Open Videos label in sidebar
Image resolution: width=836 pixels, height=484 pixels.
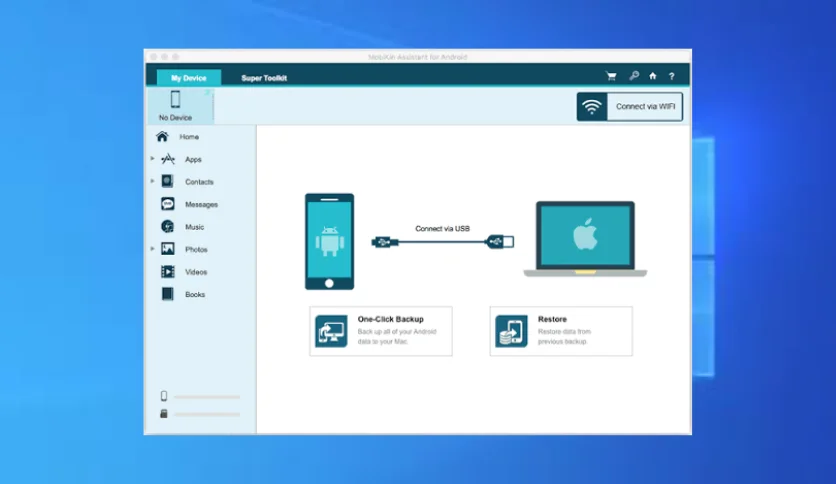coord(196,272)
